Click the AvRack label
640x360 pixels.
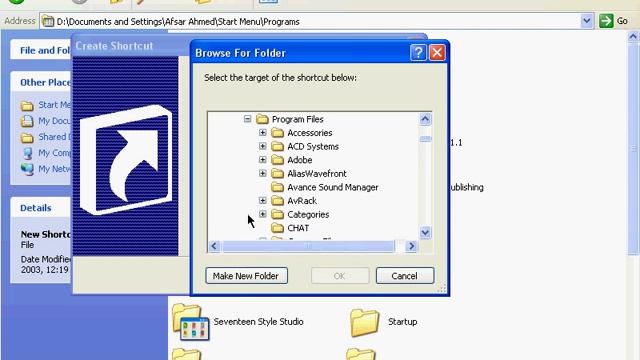[302, 201]
